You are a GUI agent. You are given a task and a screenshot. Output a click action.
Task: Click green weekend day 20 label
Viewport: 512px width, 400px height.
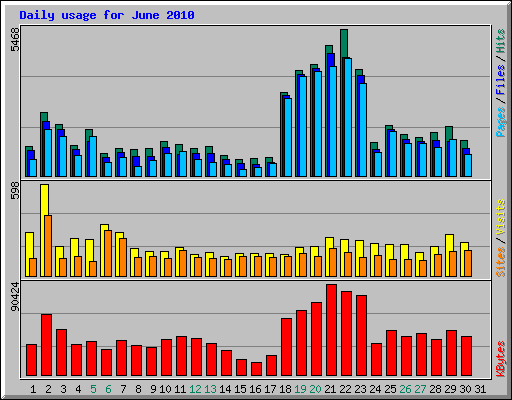315,389
